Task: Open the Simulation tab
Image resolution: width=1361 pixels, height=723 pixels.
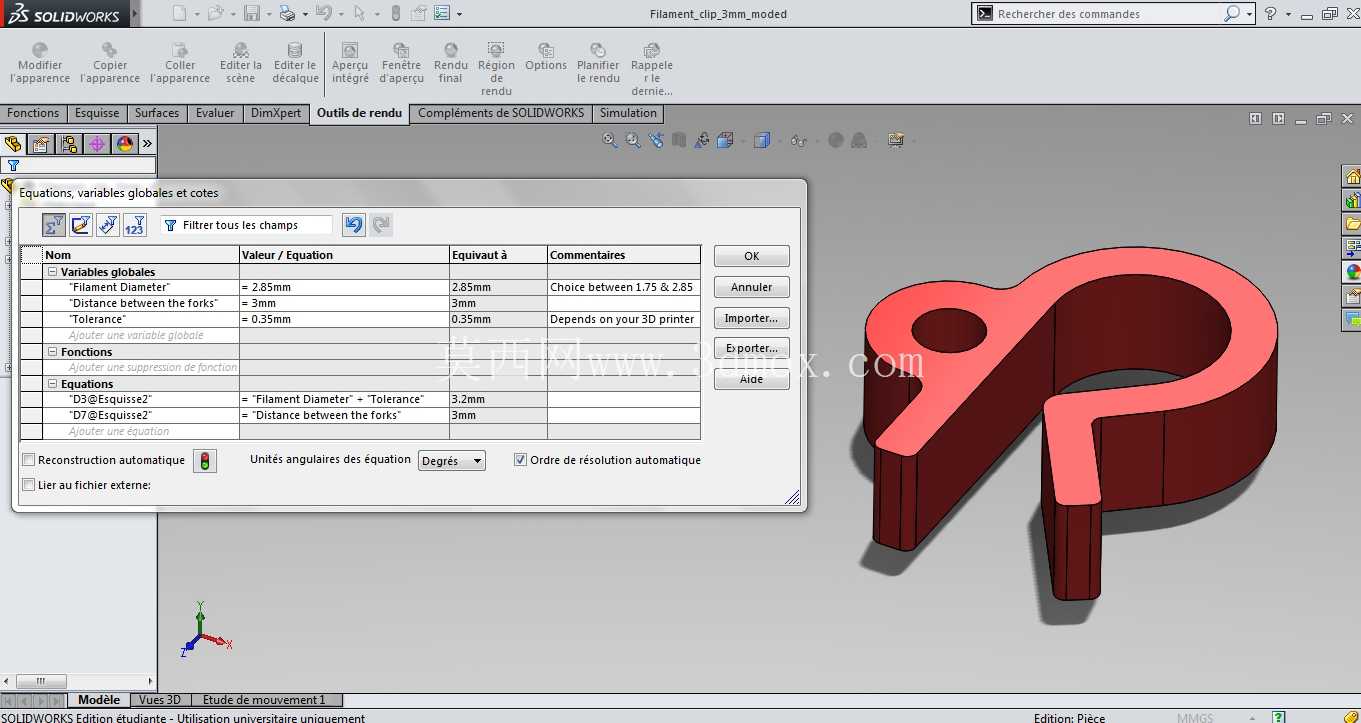Action: tap(628, 113)
